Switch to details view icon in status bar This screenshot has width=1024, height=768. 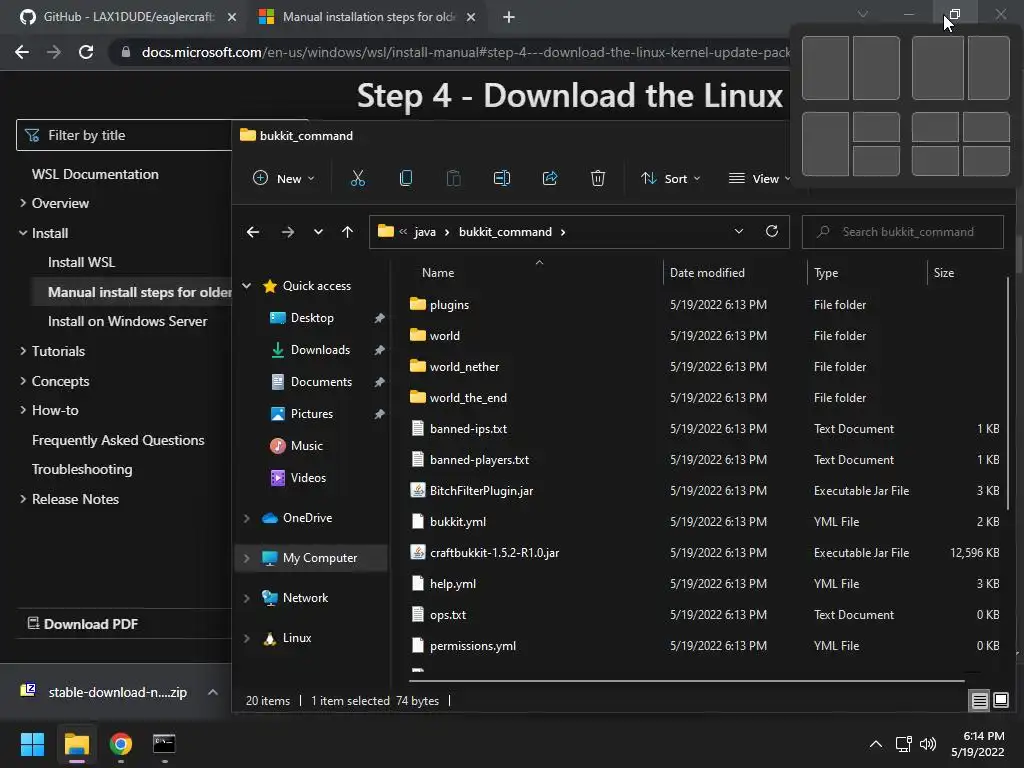coord(979,701)
